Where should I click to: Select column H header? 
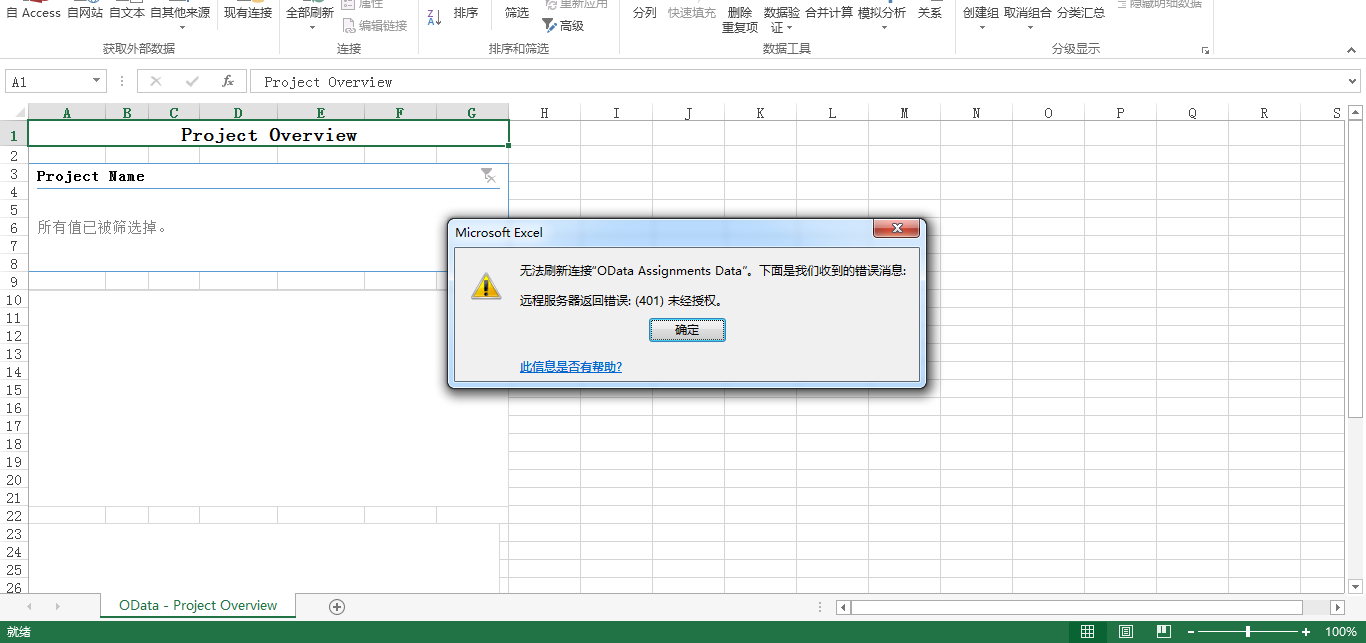point(544,113)
